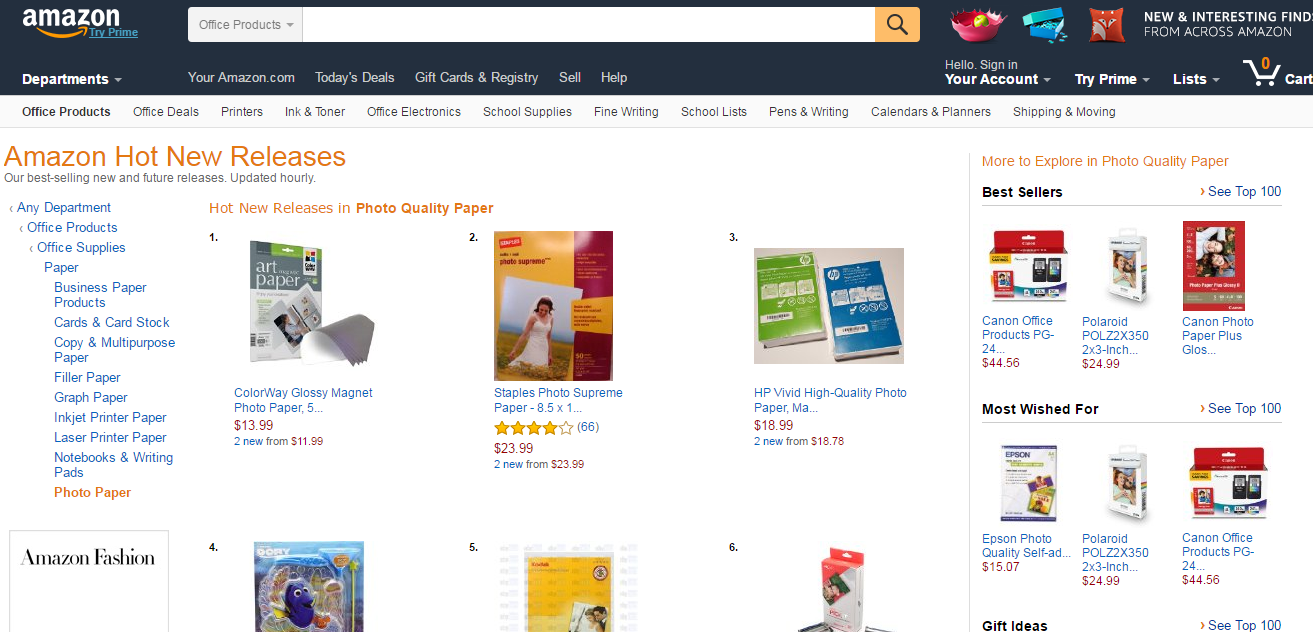
Task: Open the Inkjet Printer Paper category
Action: tap(110, 417)
